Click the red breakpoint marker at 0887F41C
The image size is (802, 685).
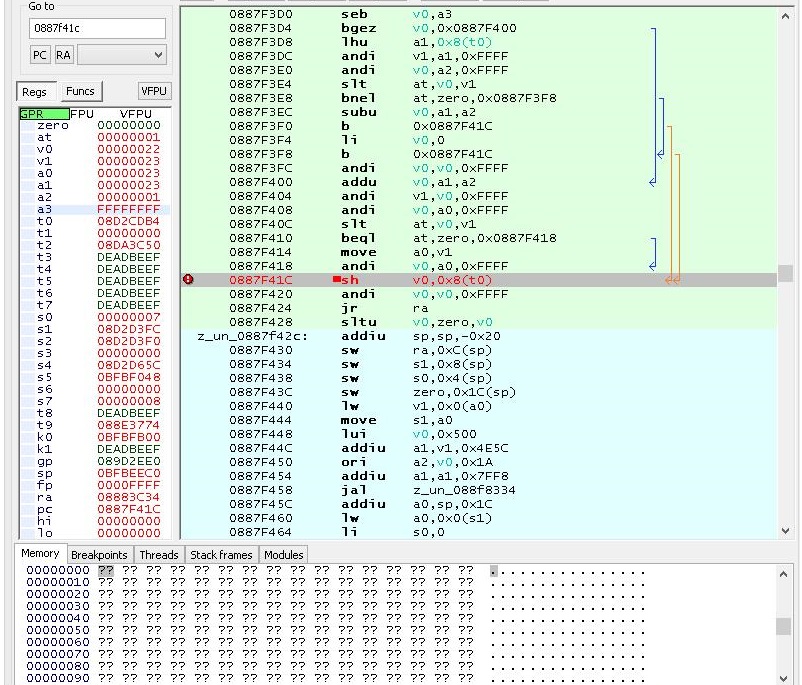[187, 280]
